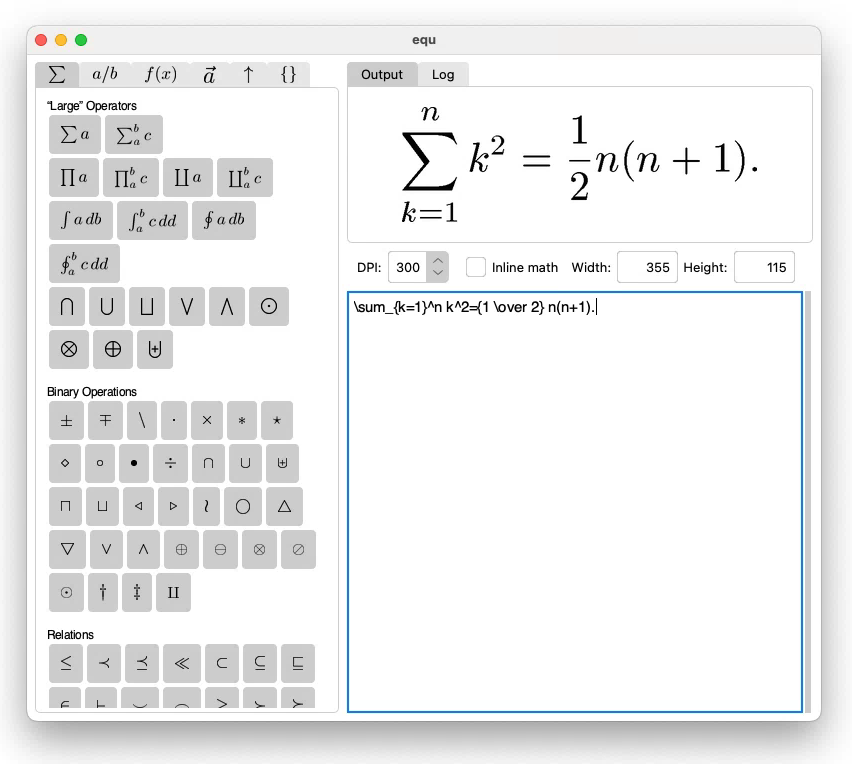Insert the centered dot operator
Image resolution: width=852 pixels, height=764 pixels.
coord(174,420)
